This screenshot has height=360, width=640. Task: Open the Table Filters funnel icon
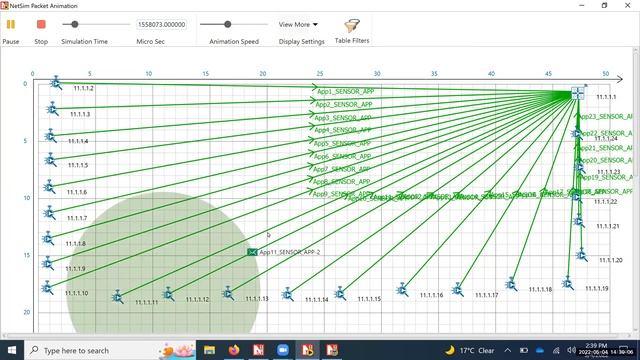[x=352, y=26]
